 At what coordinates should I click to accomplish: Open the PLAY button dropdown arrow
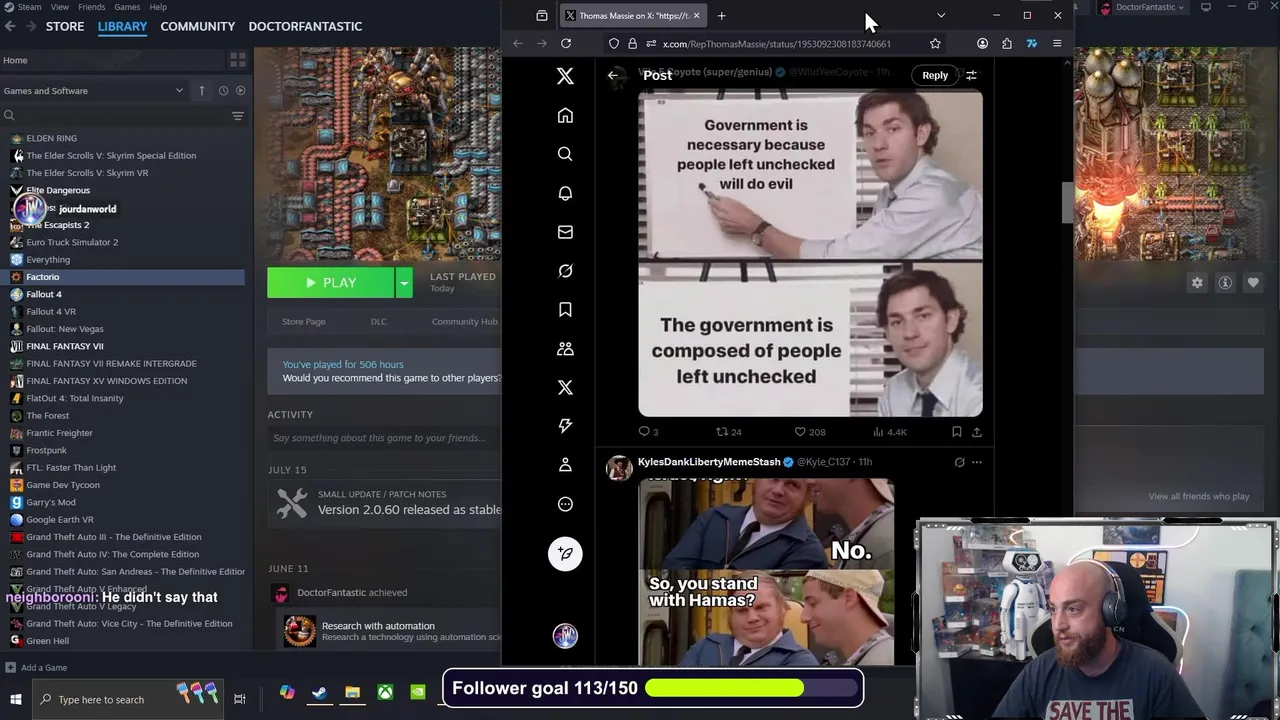tap(404, 283)
